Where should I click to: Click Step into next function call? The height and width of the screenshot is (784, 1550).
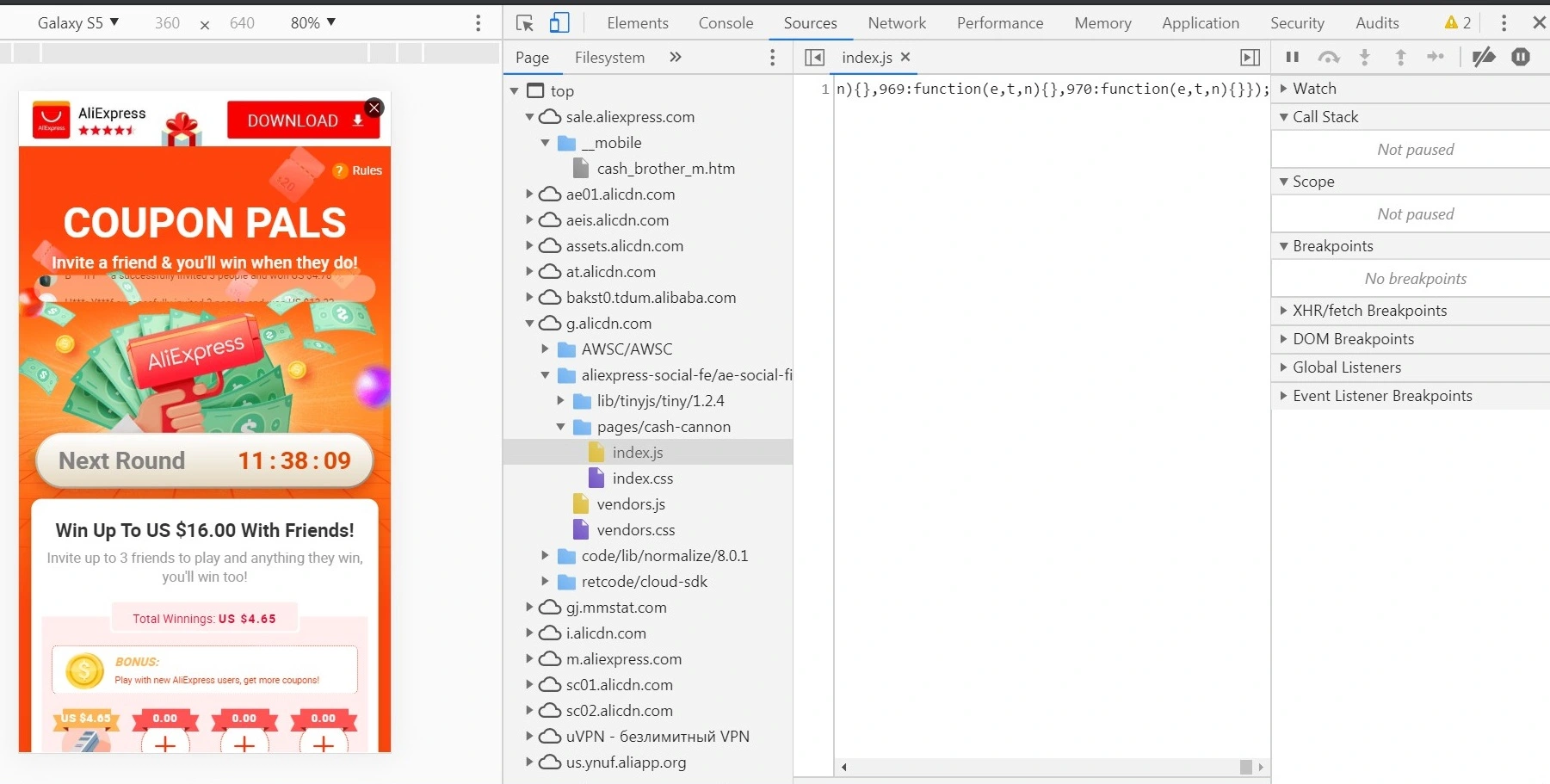click(x=1364, y=58)
